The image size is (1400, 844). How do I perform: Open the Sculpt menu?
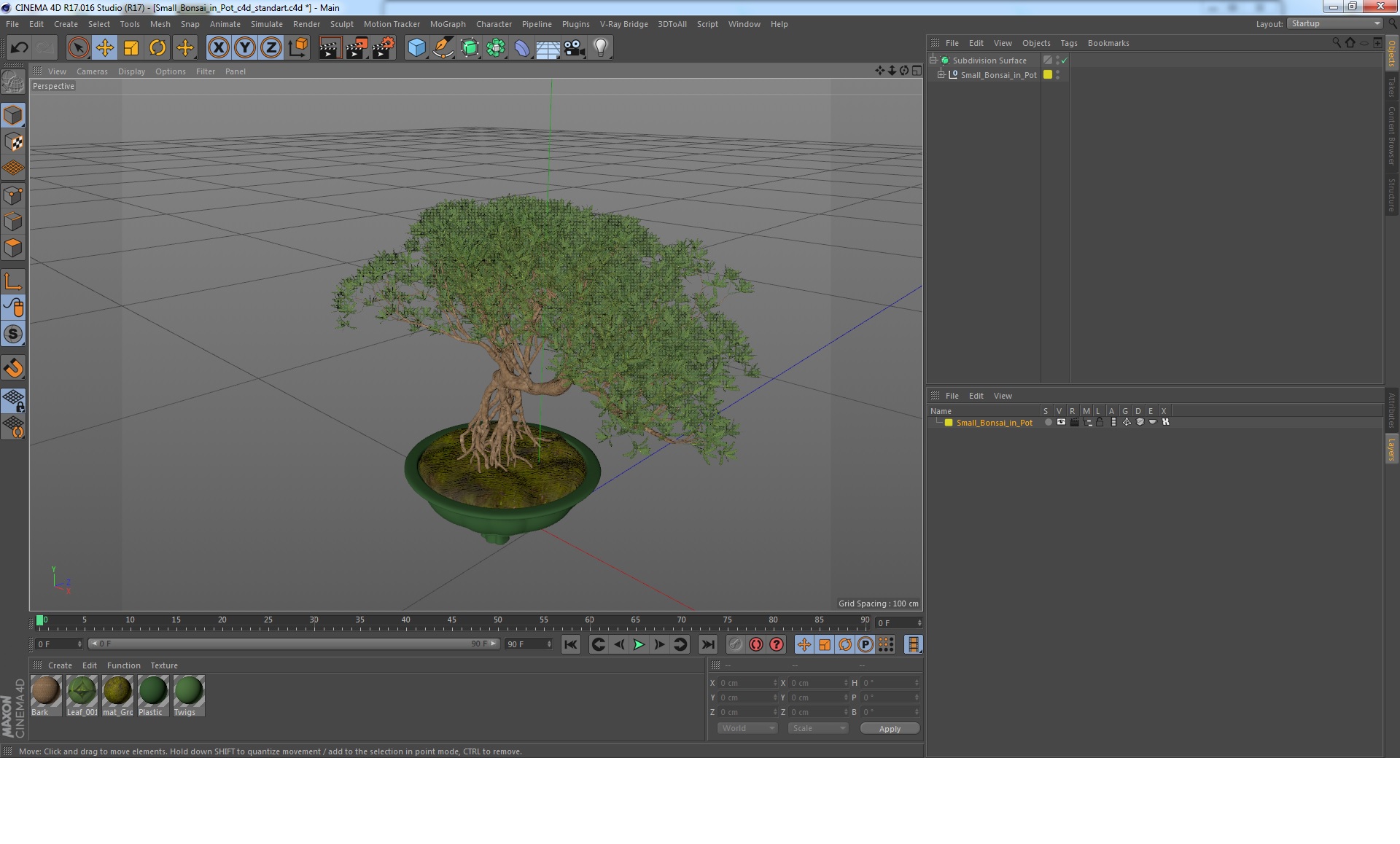341,24
